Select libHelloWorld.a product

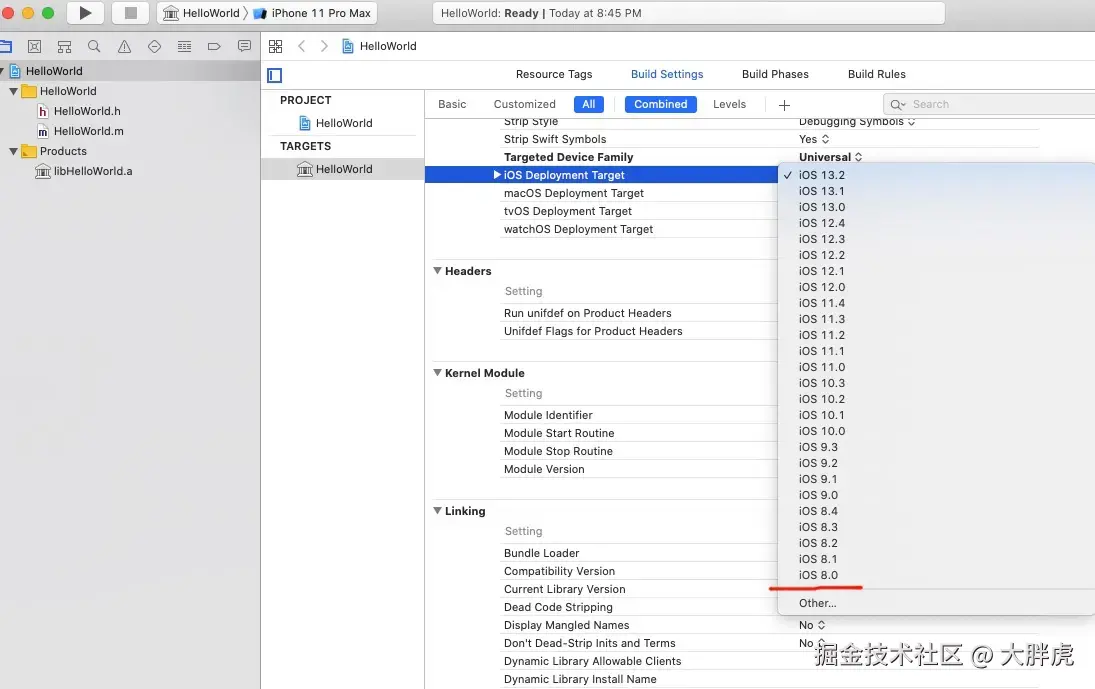pyautogui.click(x=84, y=171)
